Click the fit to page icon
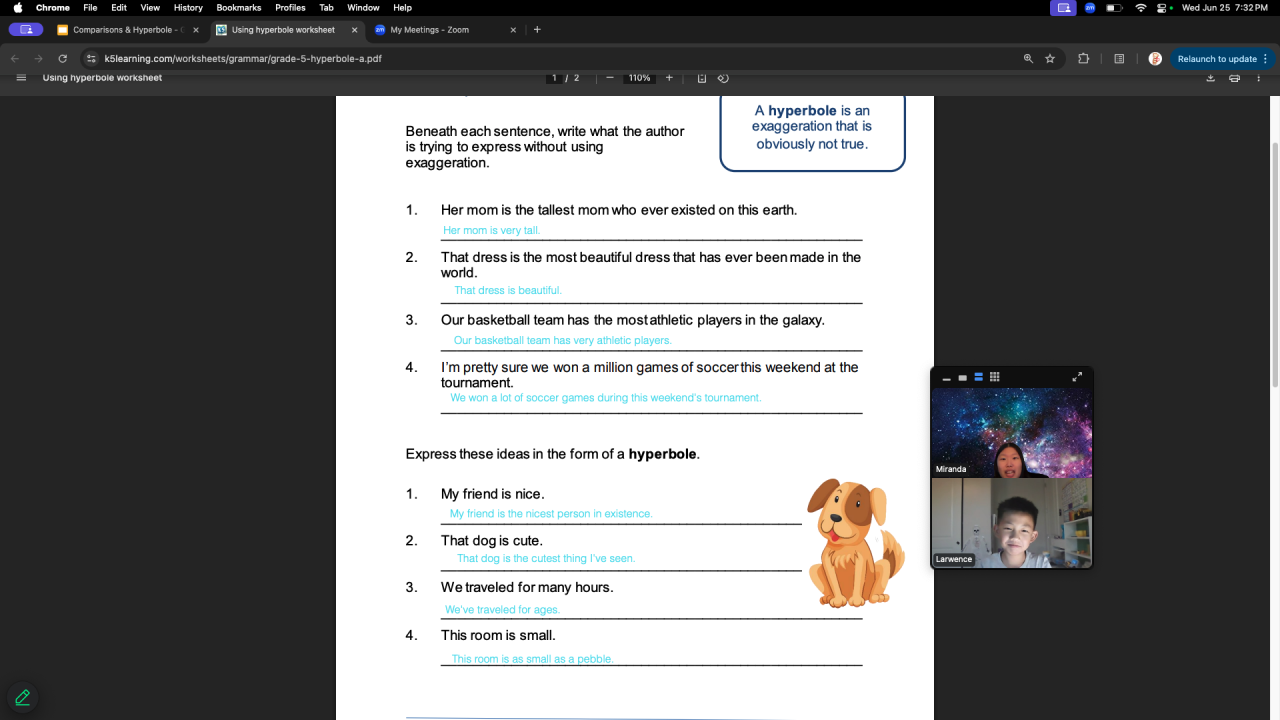 click(x=702, y=78)
